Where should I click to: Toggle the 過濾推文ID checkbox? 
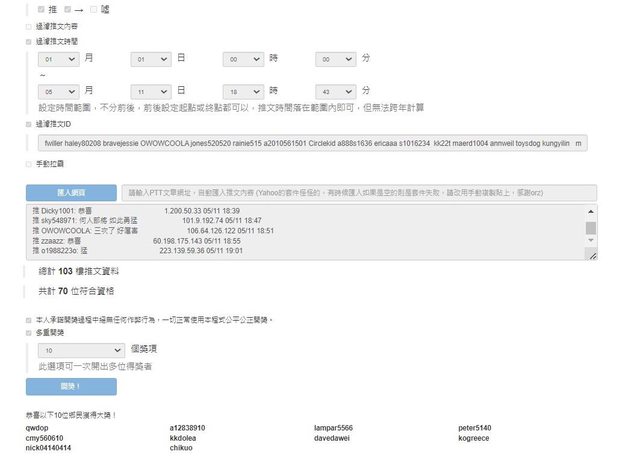(x=28, y=125)
